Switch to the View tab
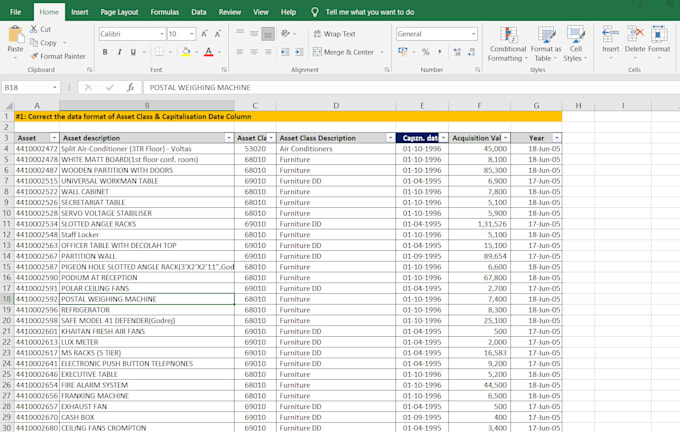The image size is (680, 432). 261,12
